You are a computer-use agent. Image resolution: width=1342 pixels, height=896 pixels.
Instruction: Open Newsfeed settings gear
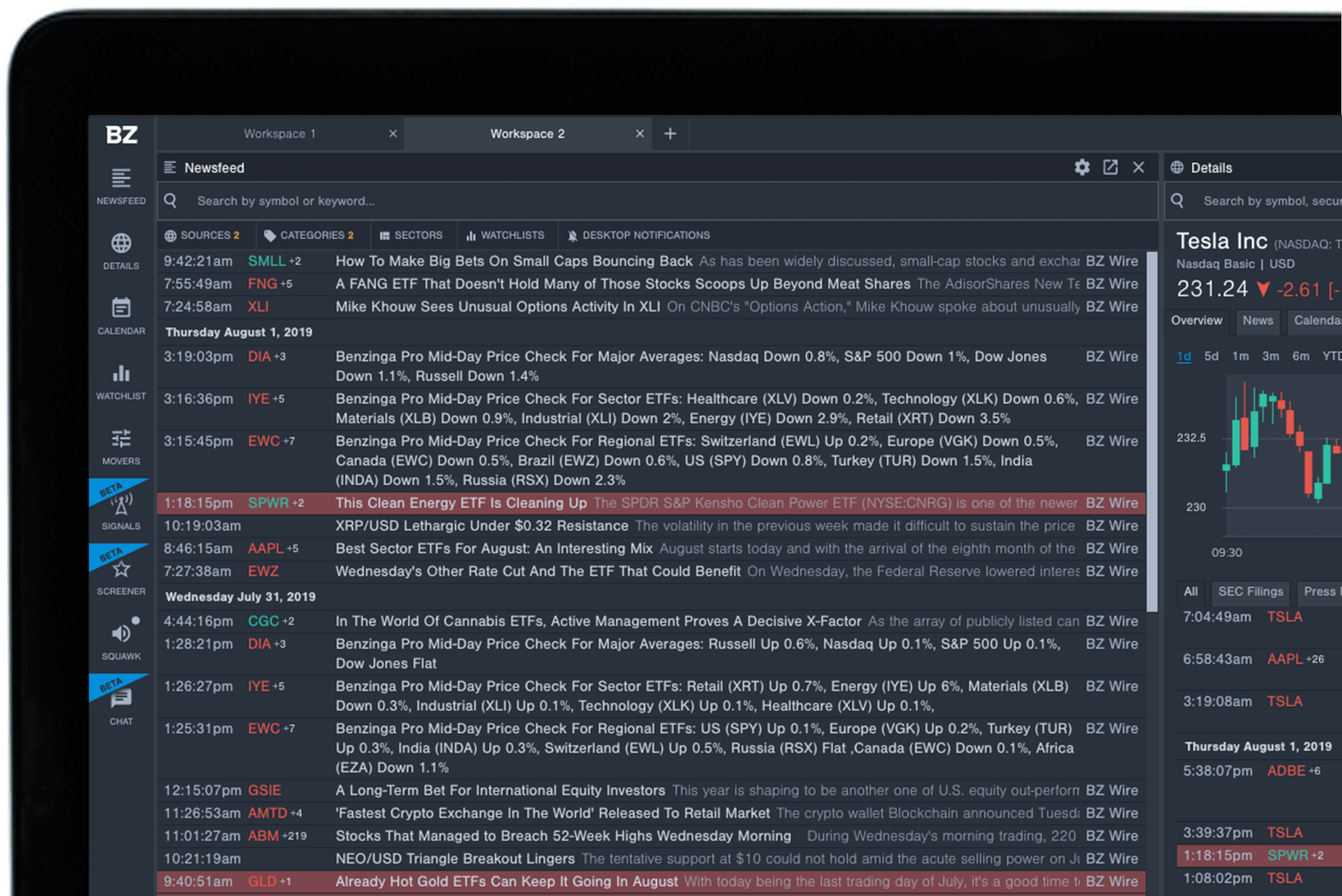click(x=1082, y=168)
